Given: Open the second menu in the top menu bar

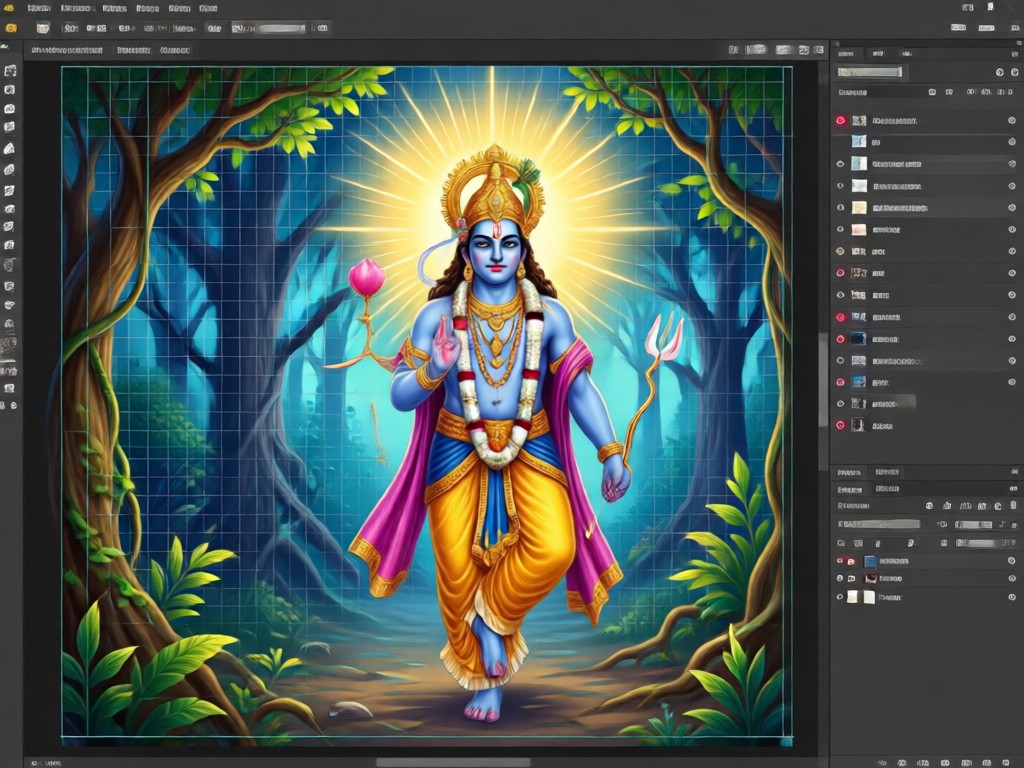Looking at the screenshot, I should click(76, 8).
